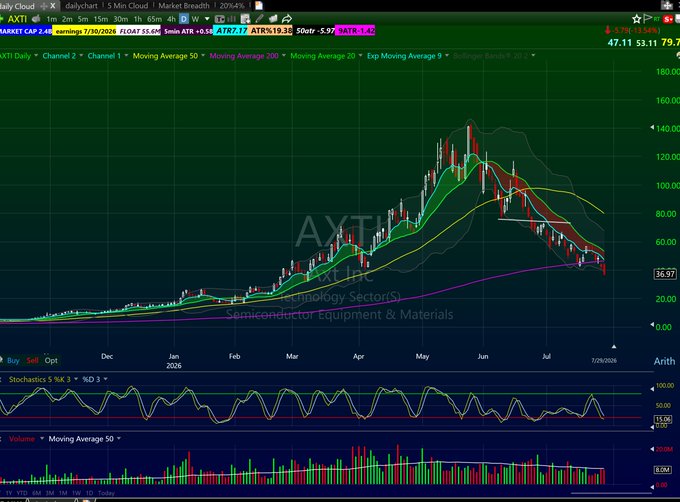Click the move-window cross icon at top right

click(667, 5)
